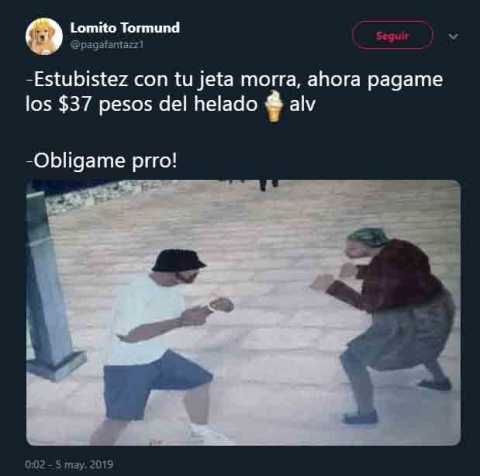Expand the tweet options chevron

[x=453, y=36]
